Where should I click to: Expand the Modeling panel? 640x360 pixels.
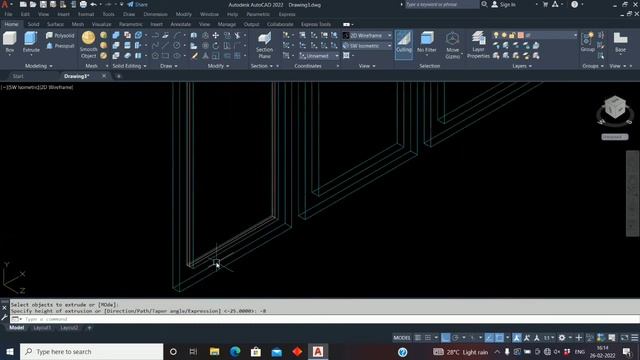(x=39, y=66)
